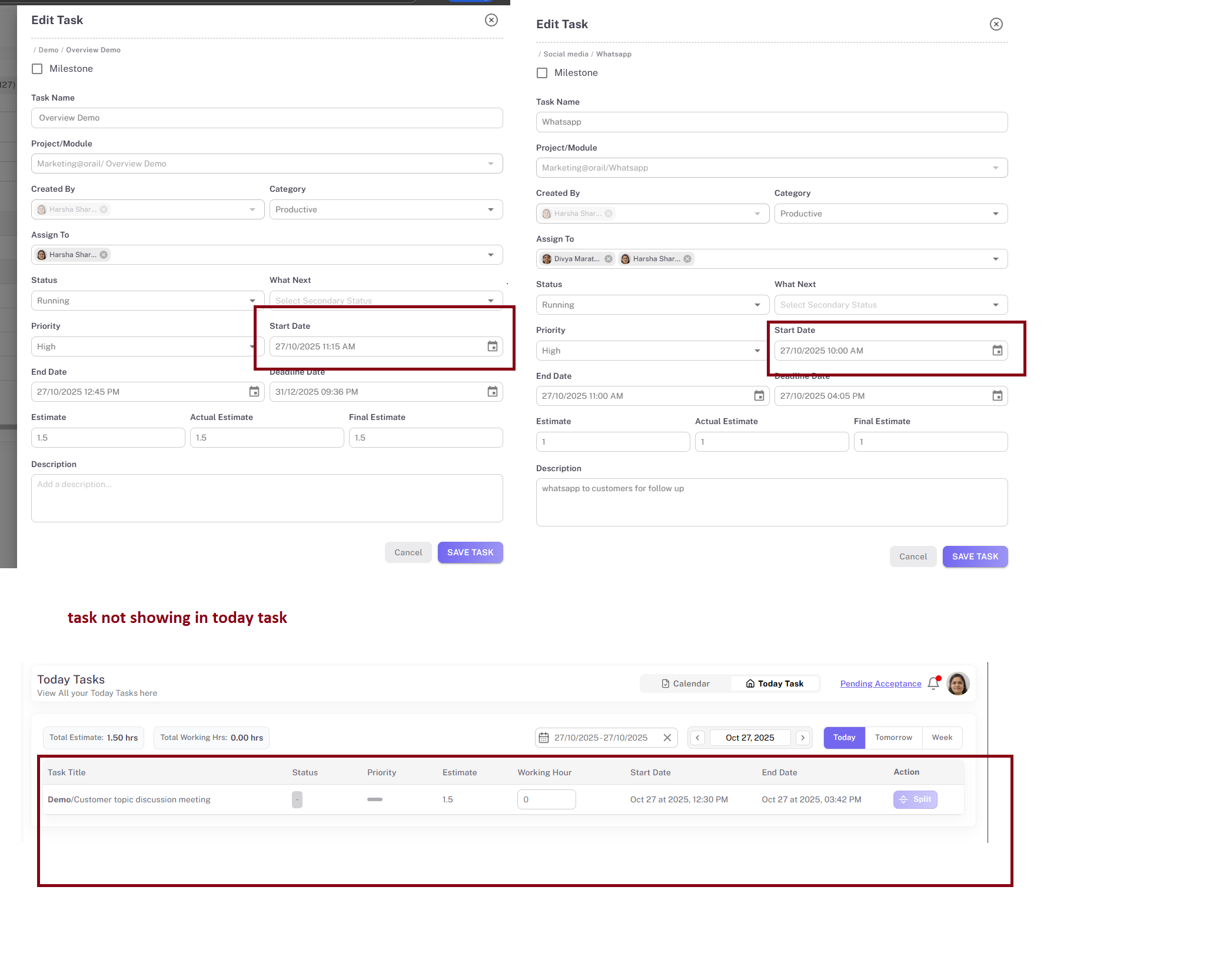Go to next day with right chevron
The image size is (1210, 980).
coord(803,738)
